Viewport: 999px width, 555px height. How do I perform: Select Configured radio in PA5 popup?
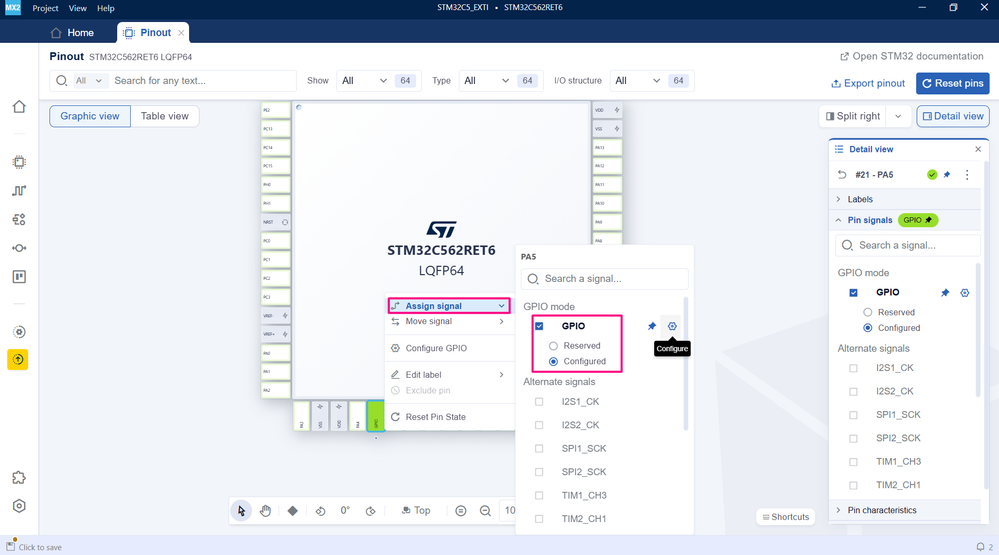(x=553, y=361)
